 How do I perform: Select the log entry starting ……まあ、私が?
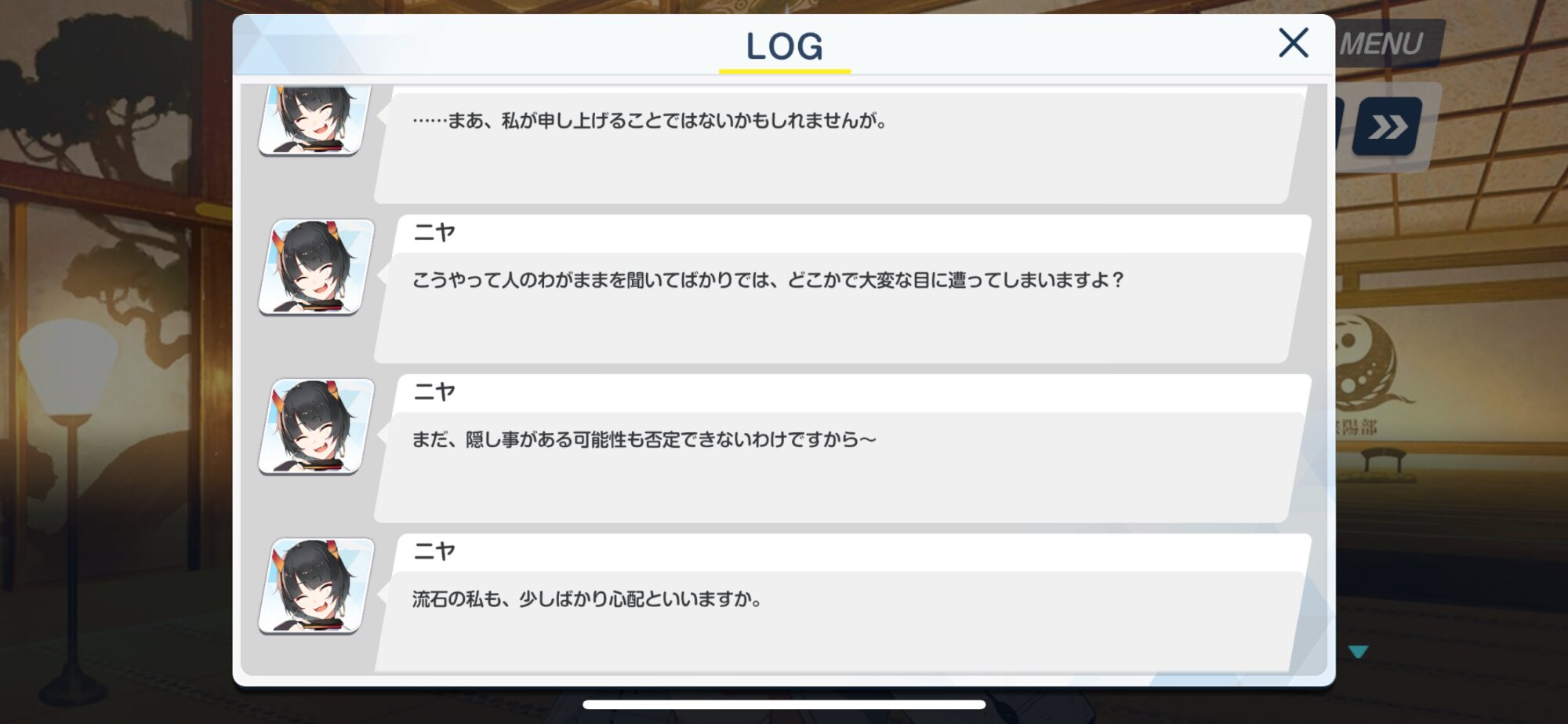(839, 145)
